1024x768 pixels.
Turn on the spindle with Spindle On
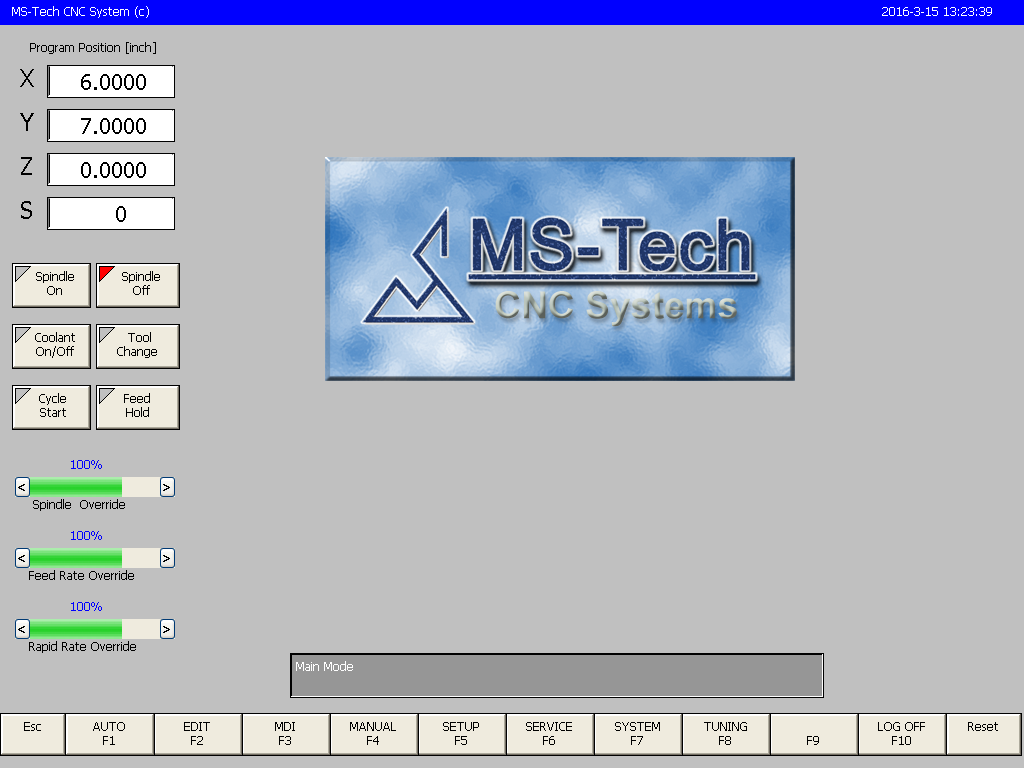[x=51, y=285]
